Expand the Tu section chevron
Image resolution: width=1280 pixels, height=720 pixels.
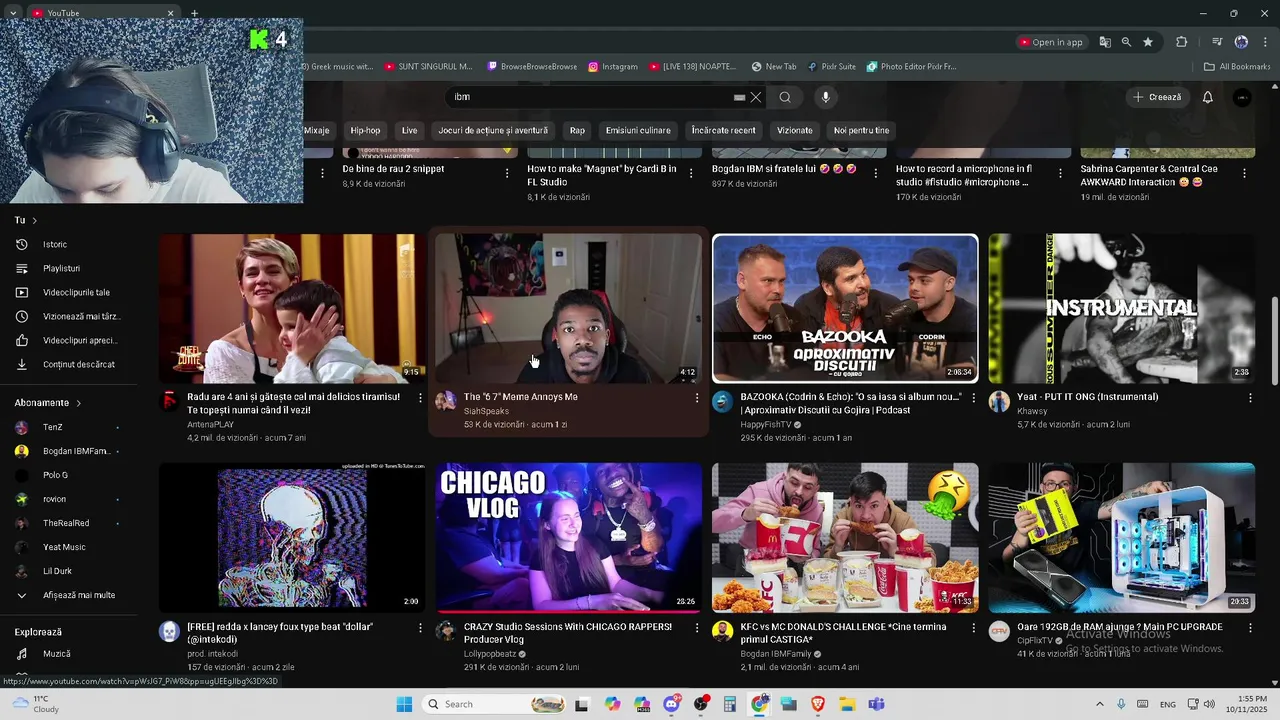click(x=34, y=220)
